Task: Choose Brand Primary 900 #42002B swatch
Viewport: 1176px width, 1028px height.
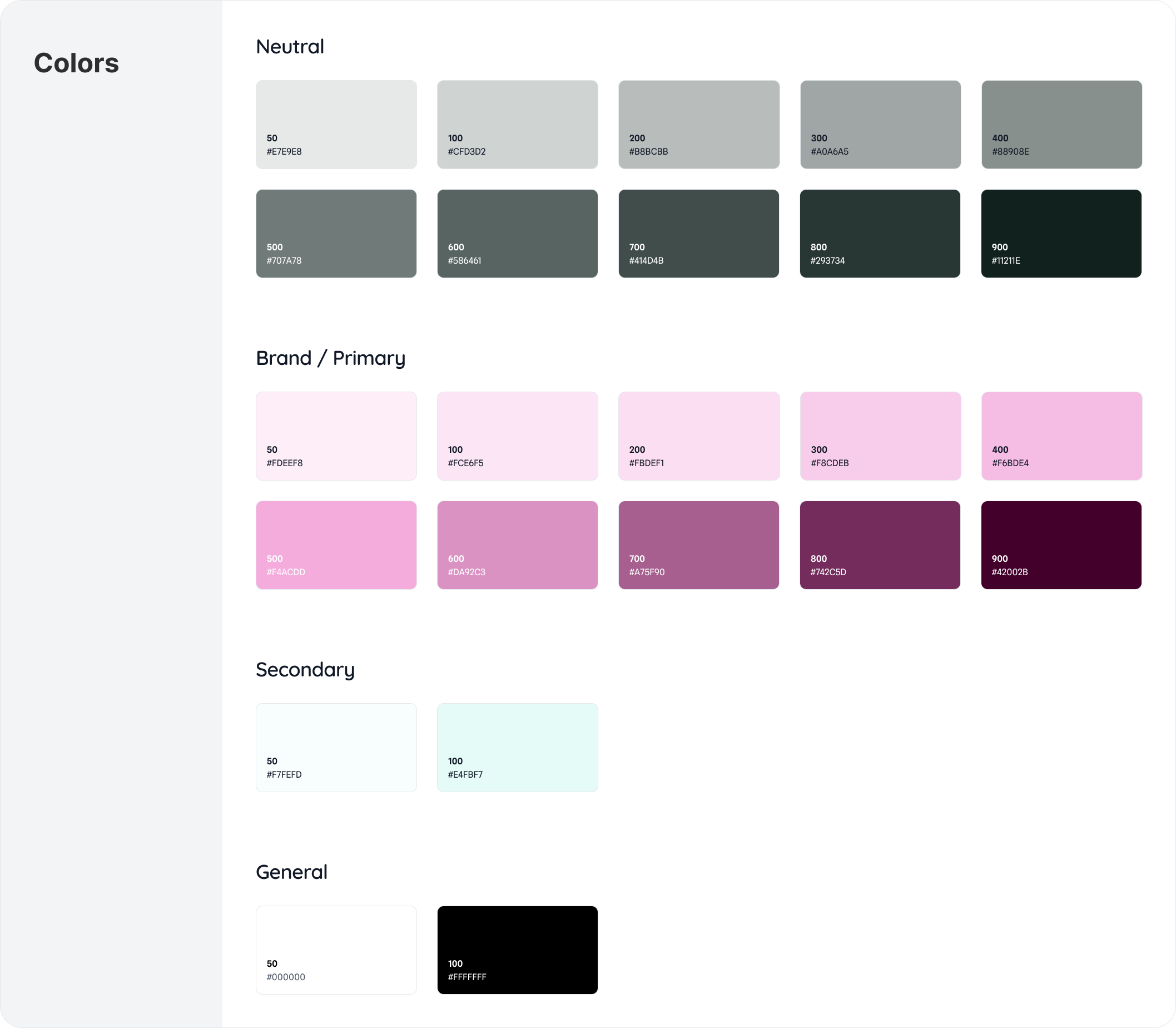Action: click(1061, 545)
